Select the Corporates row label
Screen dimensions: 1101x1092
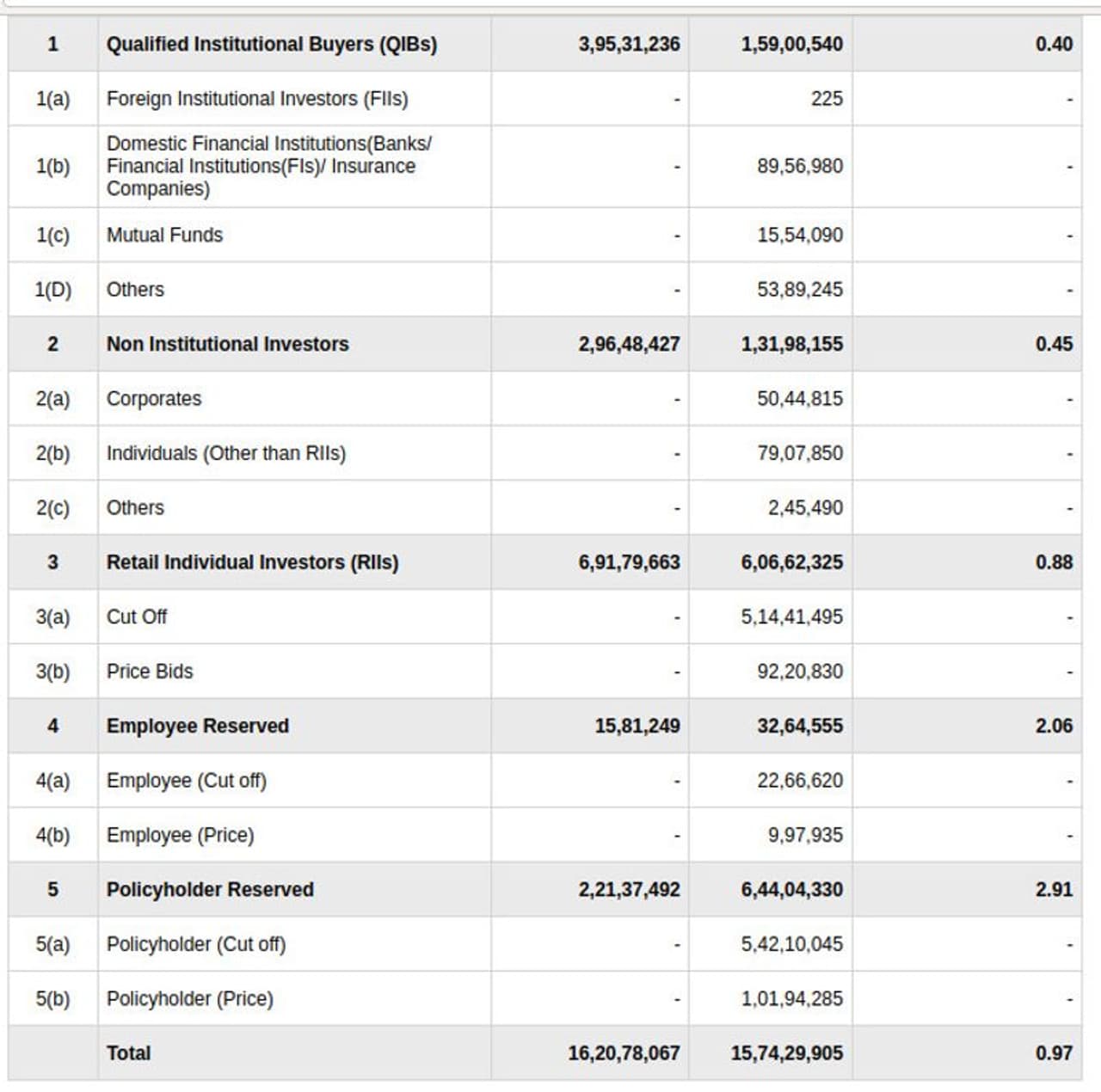click(153, 399)
